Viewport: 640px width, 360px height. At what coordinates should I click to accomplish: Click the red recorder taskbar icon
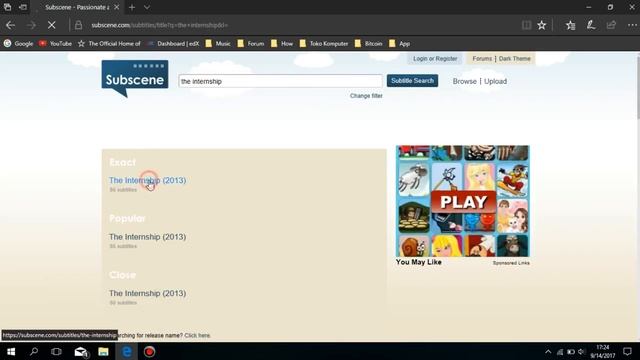tap(149, 351)
